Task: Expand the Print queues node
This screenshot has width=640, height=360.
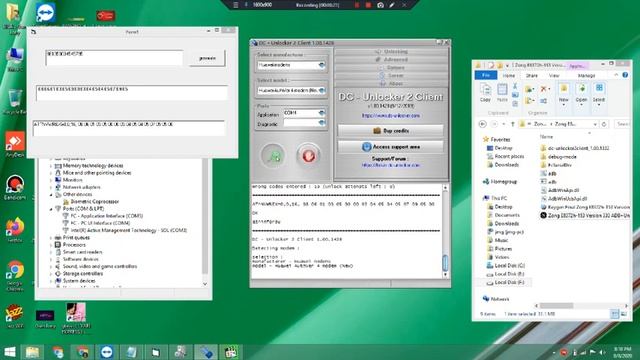Action: pyautogui.click(x=51, y=238)
